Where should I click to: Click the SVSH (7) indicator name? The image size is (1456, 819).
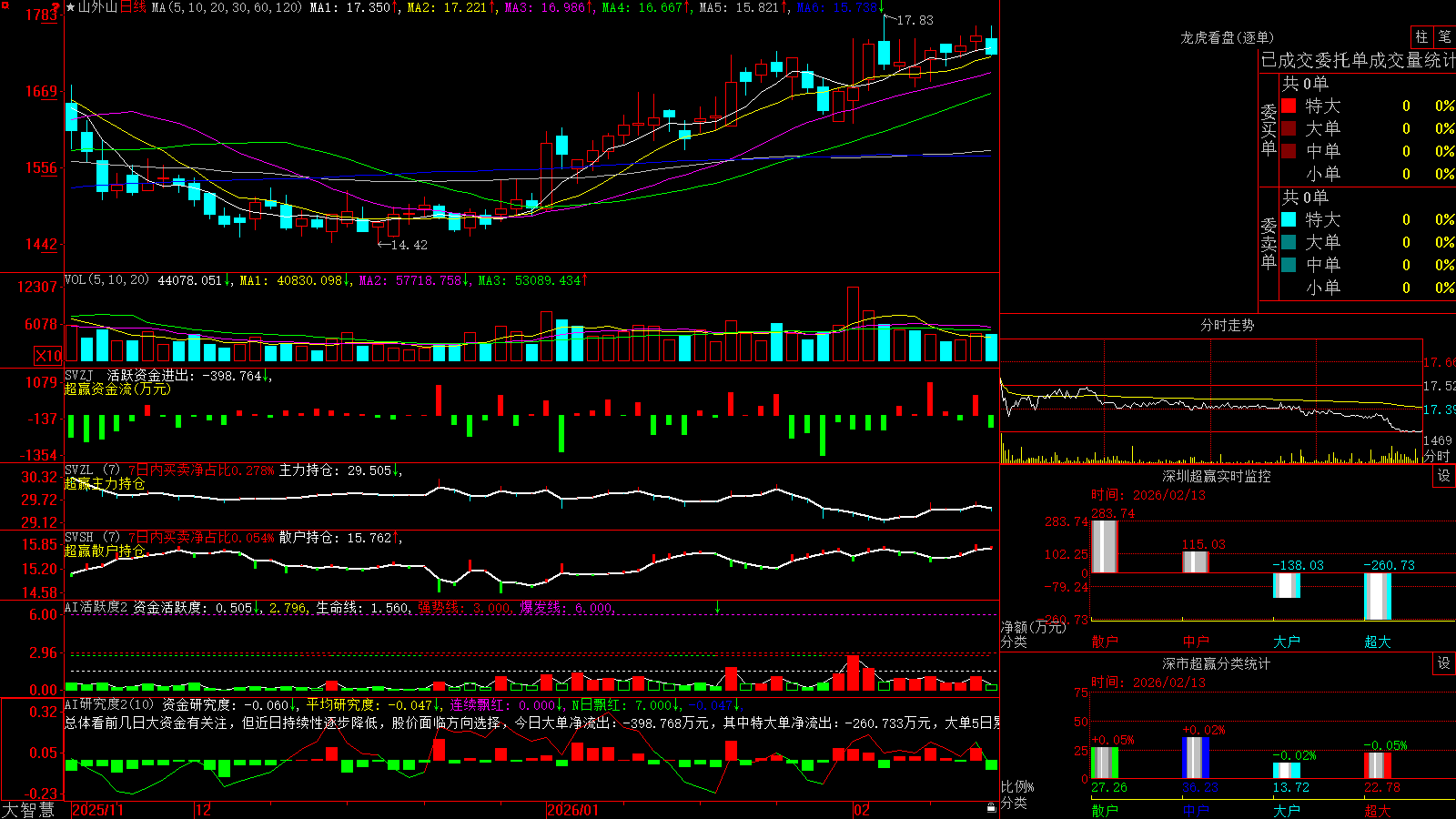coord(93,538)
